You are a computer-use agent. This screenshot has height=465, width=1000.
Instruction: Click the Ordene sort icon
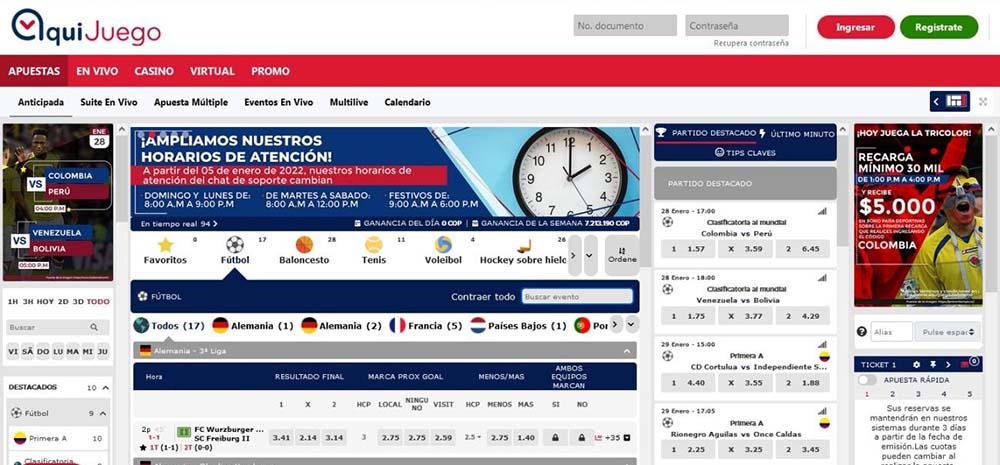tap(622, 251)
